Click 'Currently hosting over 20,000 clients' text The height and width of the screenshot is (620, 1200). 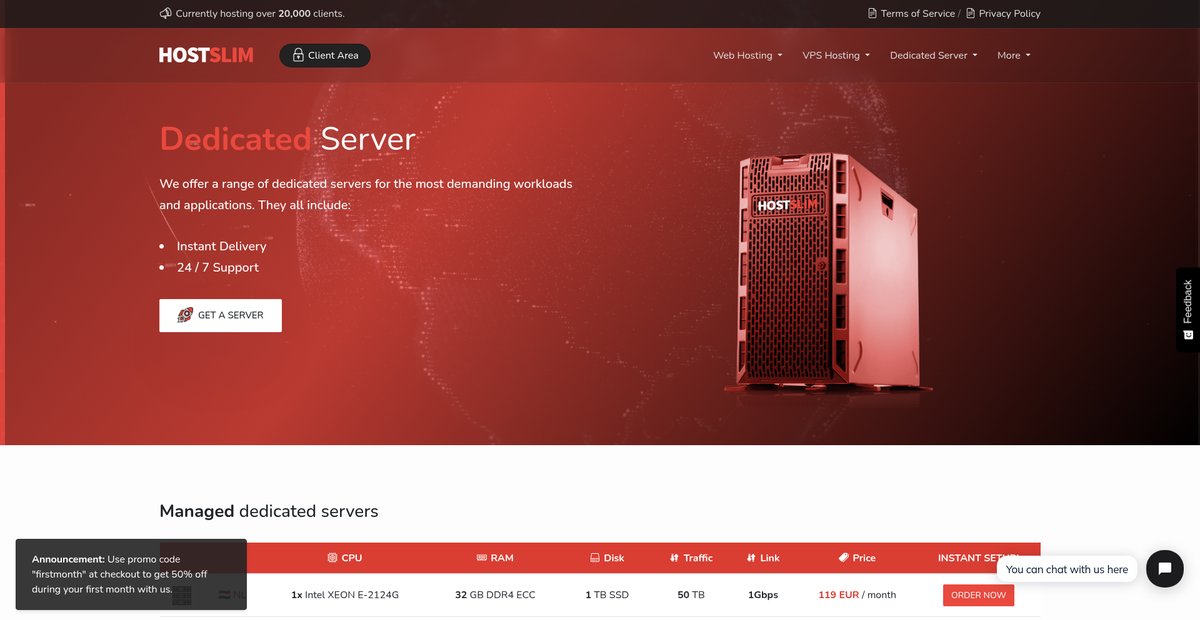tap(260, 14)
